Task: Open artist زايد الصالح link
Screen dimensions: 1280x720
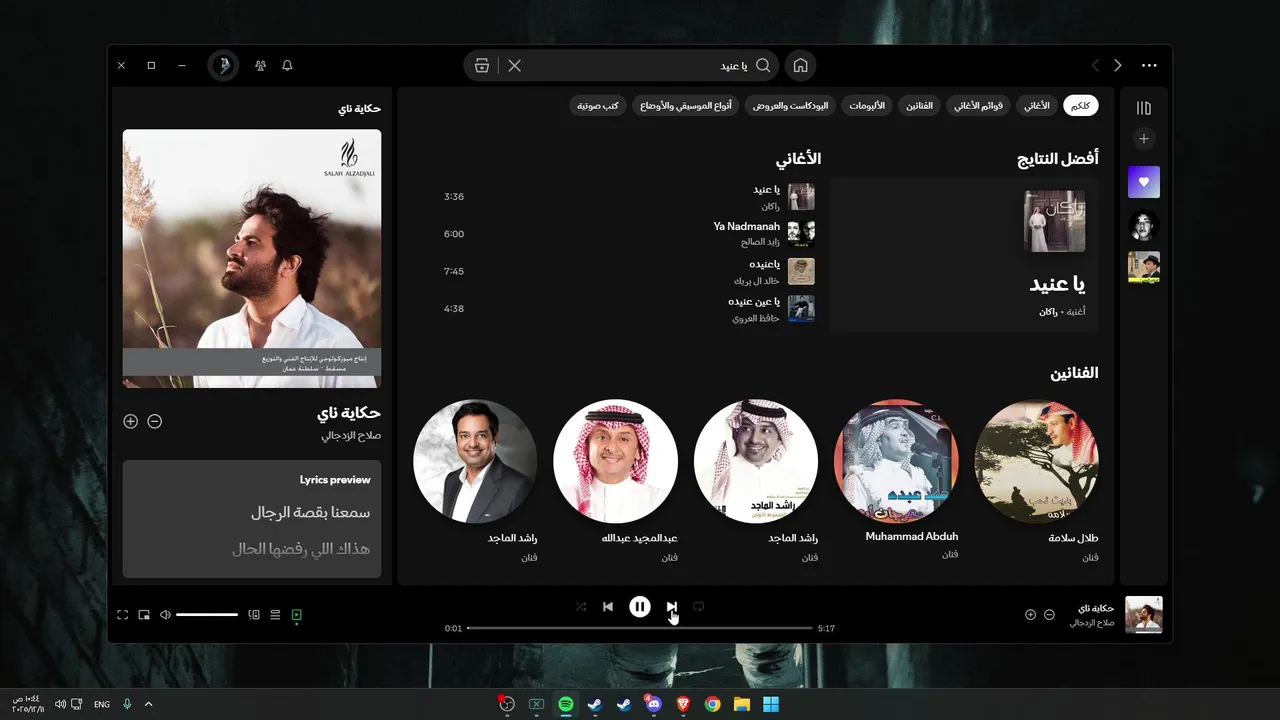Action: (x=759, y=242)
